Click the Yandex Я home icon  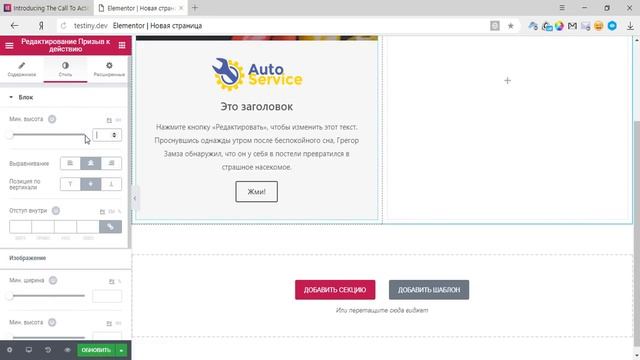[41, 26]
